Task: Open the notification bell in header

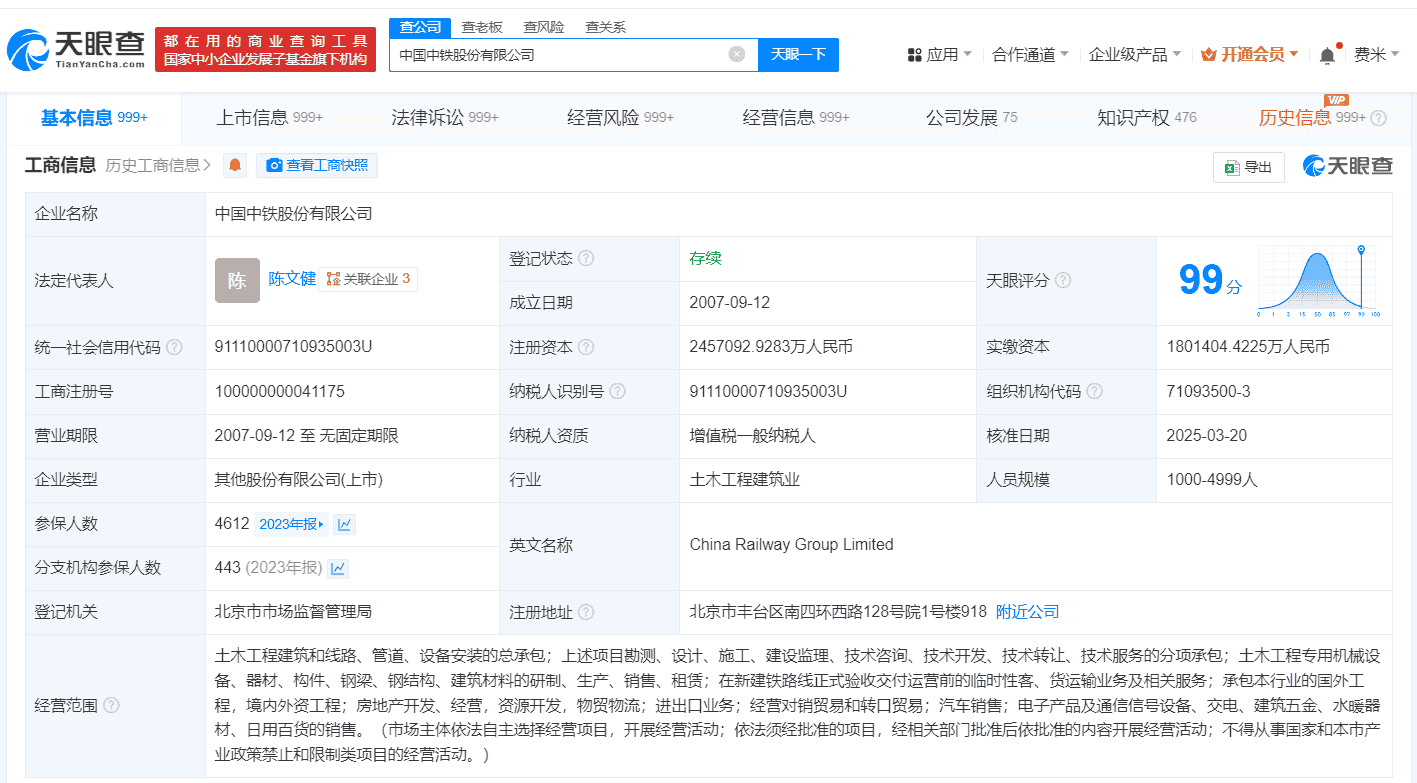Action: (x=1327, y=55)
